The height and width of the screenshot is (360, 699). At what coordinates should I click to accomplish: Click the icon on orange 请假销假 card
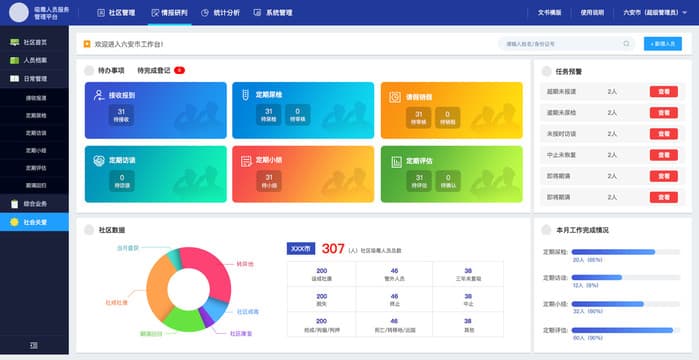(x=395, y=97)
